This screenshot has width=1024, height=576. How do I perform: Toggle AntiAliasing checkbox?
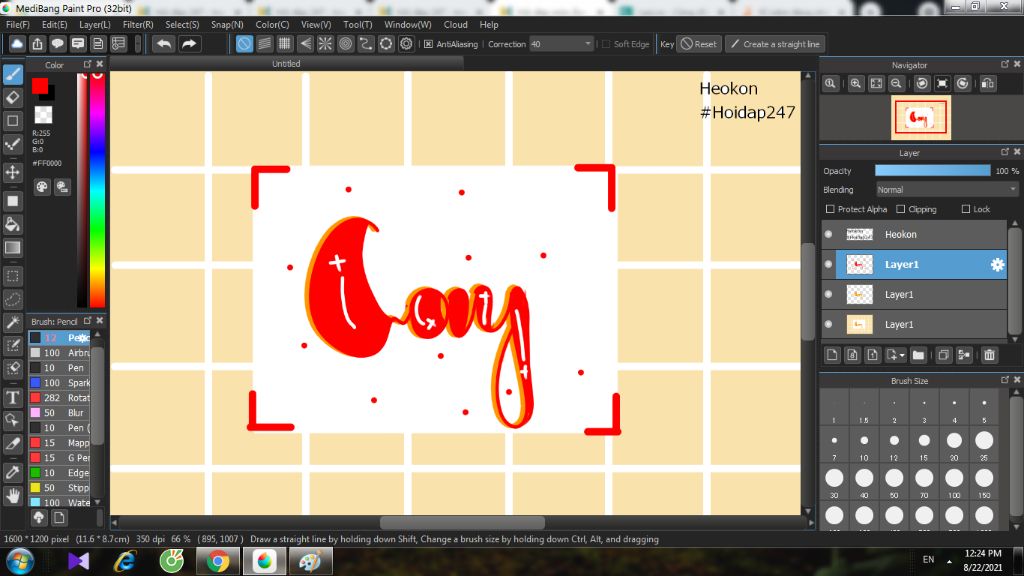(x=428, y=44)
